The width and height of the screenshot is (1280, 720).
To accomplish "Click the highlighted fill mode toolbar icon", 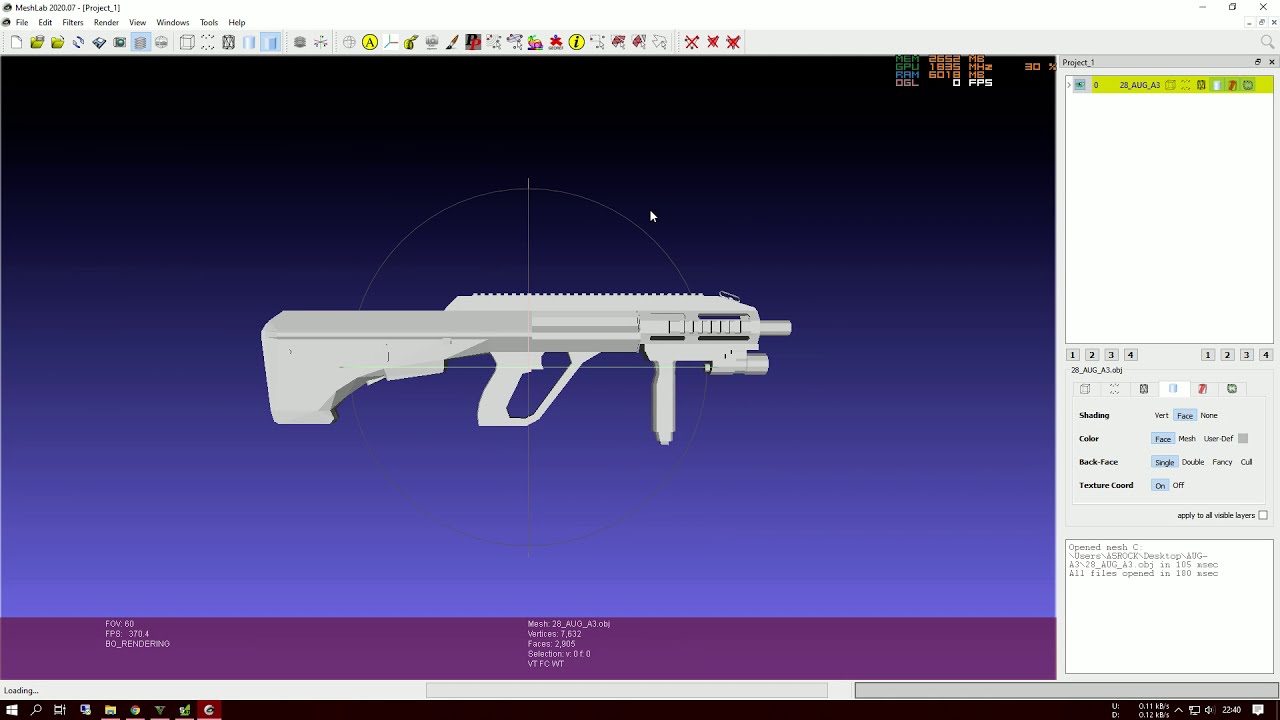I will [x=270, y=42].
